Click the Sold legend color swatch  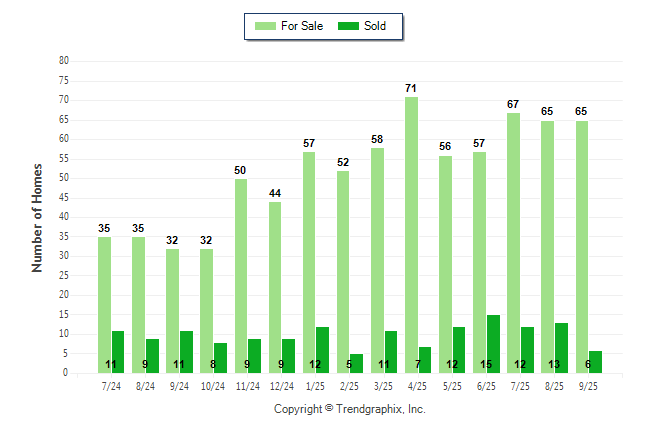point(350,26)
